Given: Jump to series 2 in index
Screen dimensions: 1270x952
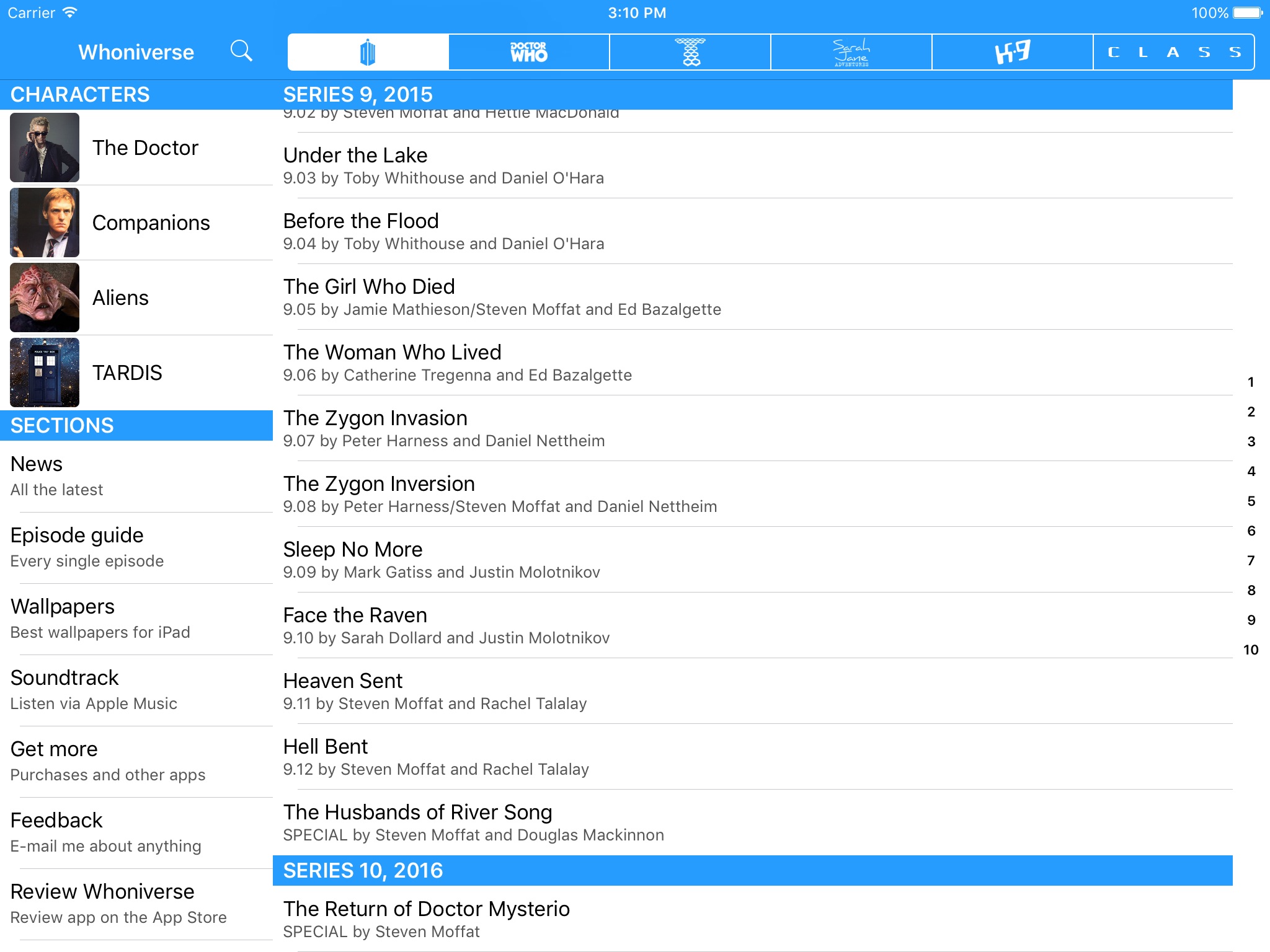Looking at the screenshot, I should pos(1251,412).
